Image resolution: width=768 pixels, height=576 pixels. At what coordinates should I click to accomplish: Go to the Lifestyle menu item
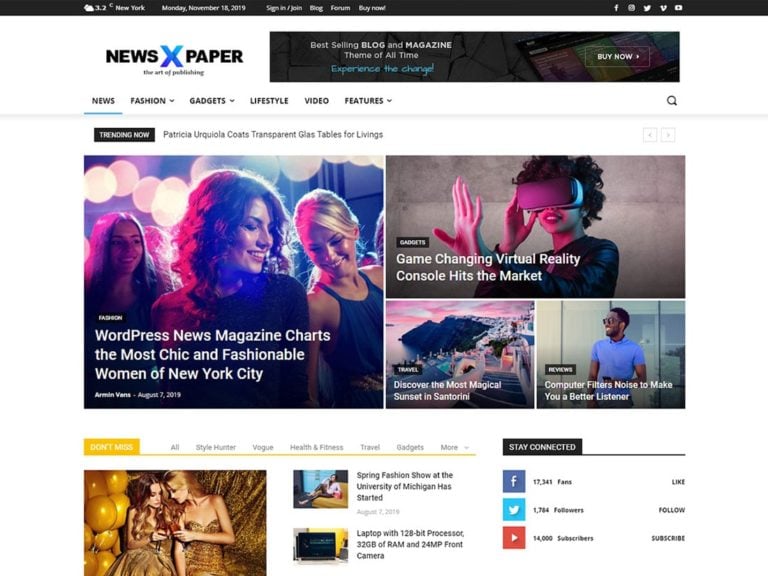[x=269, y=100]
